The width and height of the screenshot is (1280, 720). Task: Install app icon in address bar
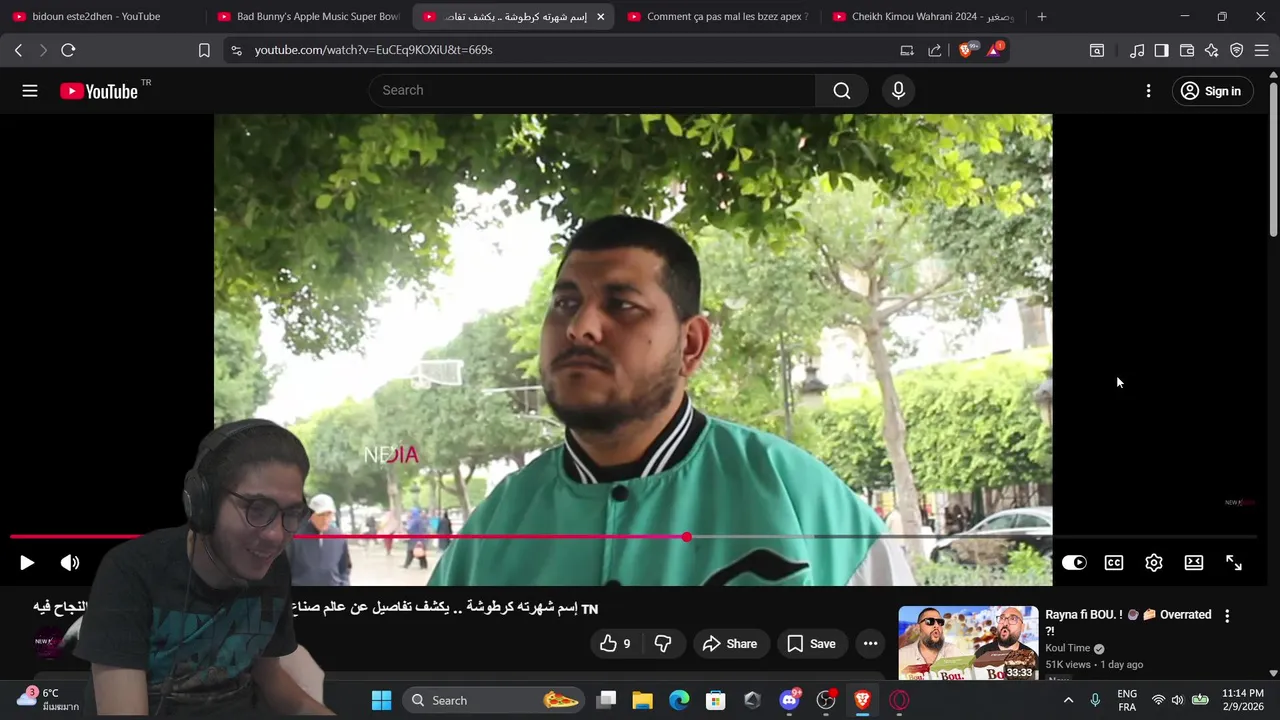tap(907, 50)
